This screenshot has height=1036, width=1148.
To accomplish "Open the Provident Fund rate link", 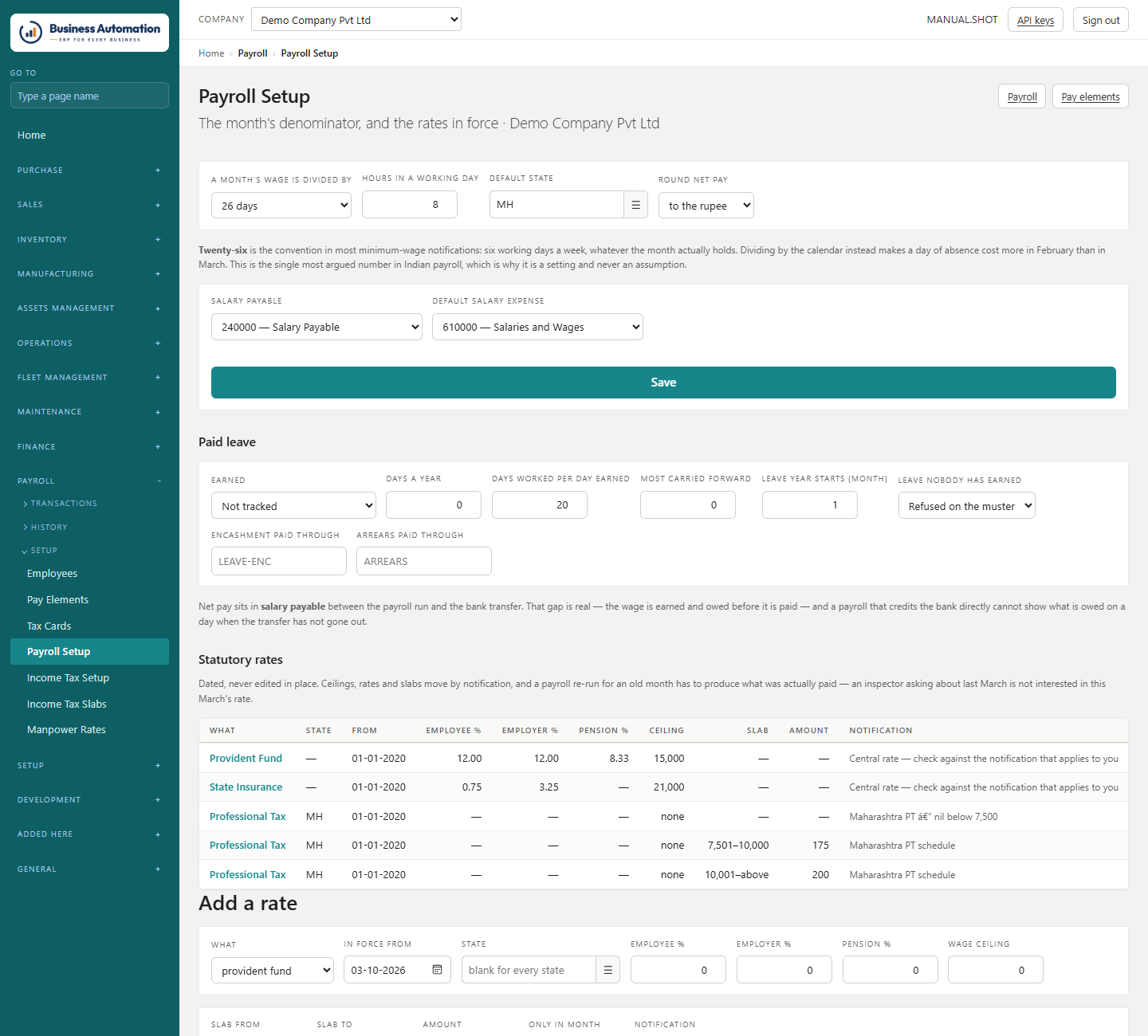I will (x=246, y=759).
